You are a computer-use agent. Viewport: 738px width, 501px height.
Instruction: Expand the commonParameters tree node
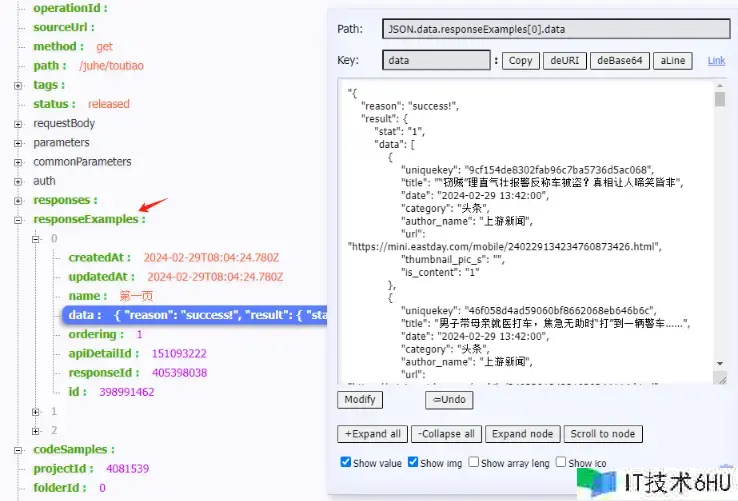click(18, 162)
